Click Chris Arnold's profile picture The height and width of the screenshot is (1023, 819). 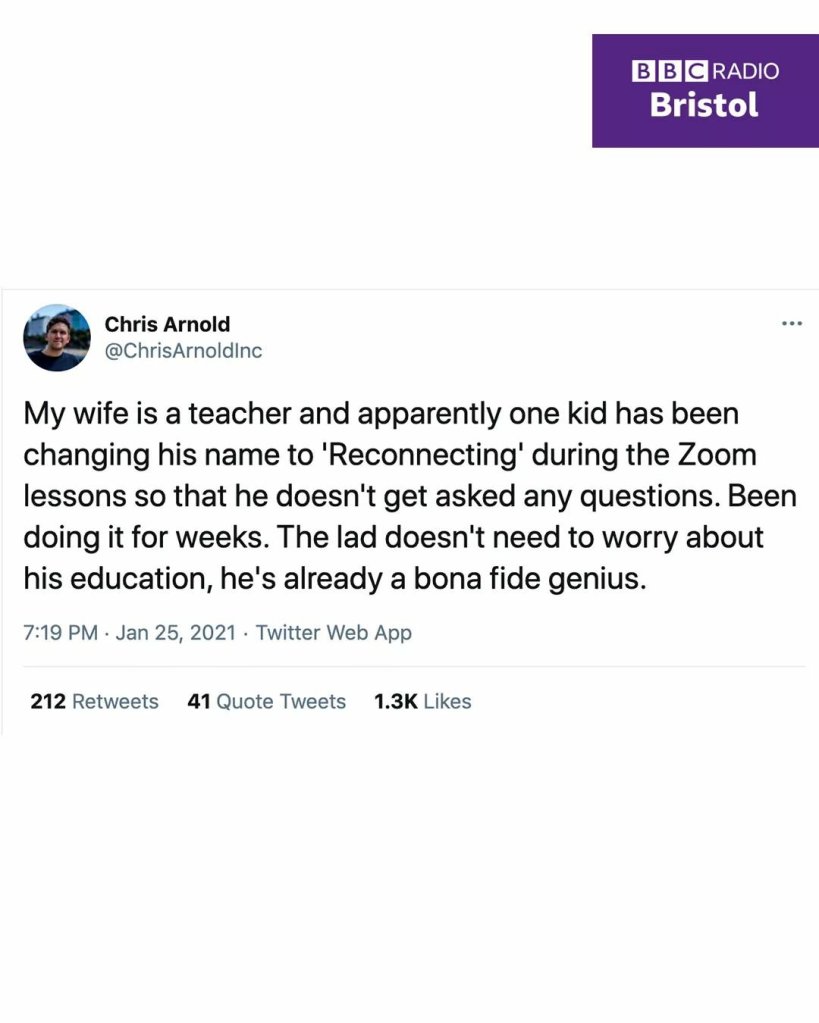tap(57, 338)
